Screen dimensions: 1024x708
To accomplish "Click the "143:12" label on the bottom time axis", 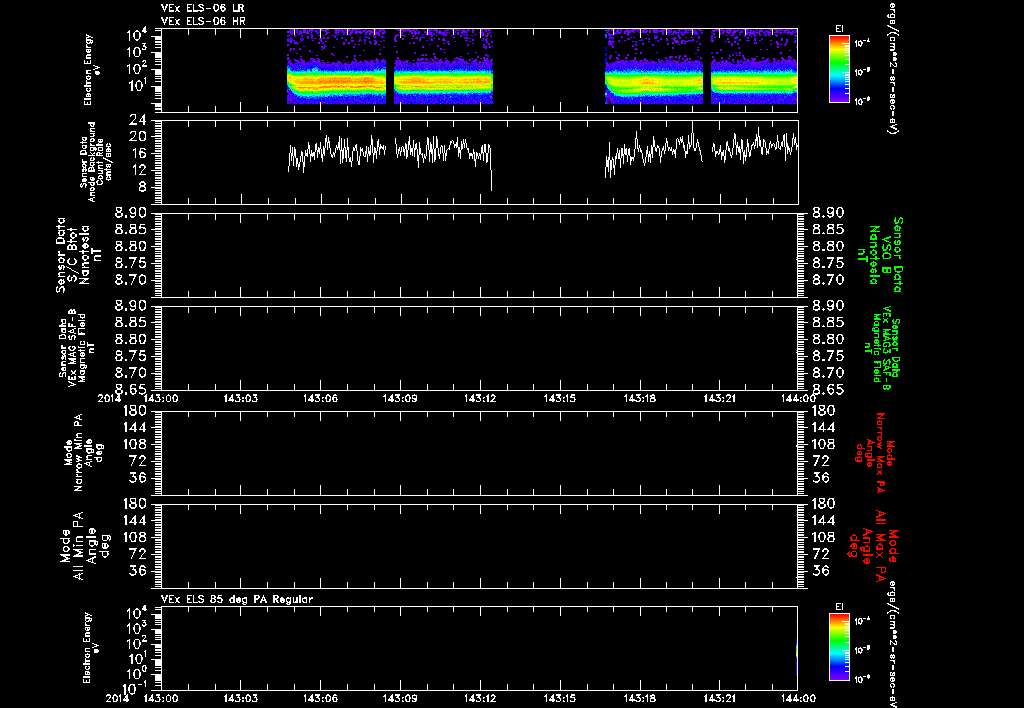I will (x=480, y=698).
